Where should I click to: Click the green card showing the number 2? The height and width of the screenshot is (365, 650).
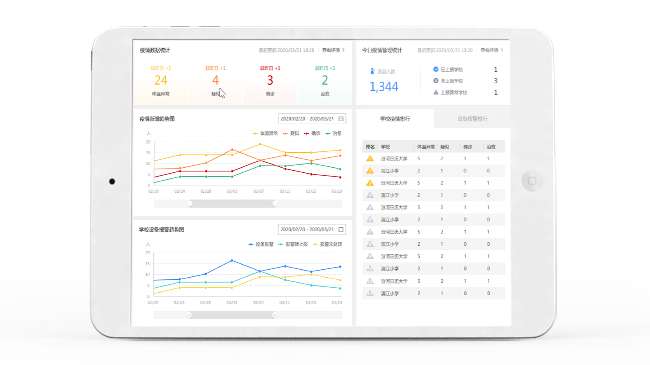pyautogui.click(x=325, y=81)
